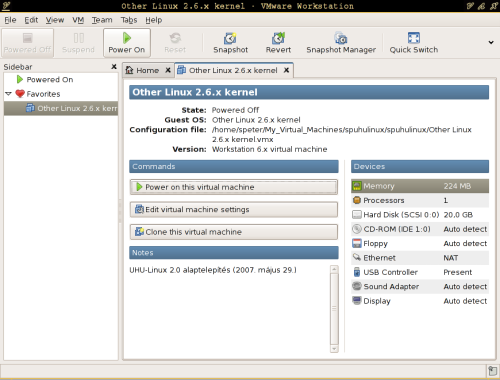
Task: Click Notes scrollbar down arrow
Action: 334,349
